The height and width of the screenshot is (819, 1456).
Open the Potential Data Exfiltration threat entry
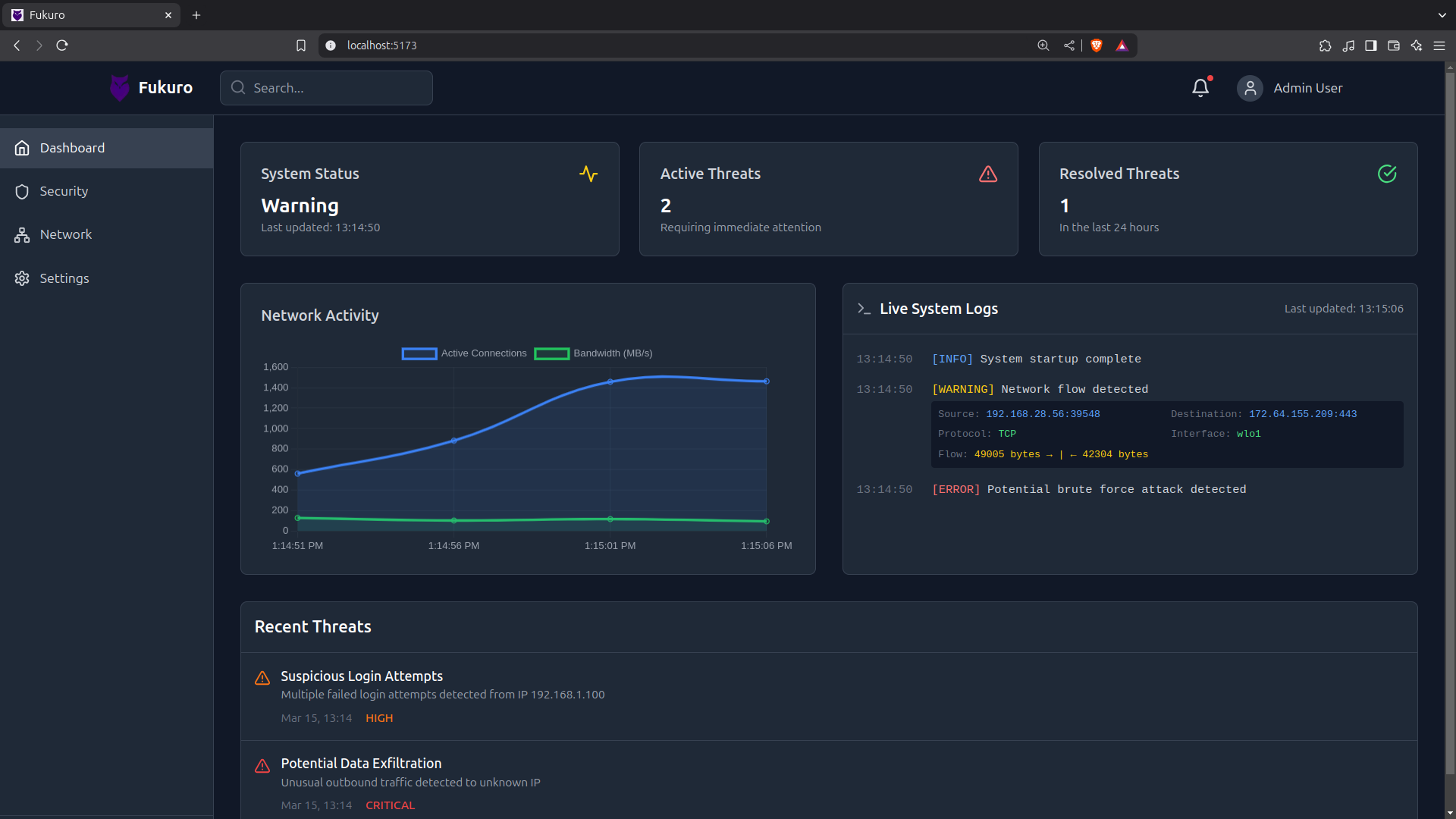(x=361, y=763)
